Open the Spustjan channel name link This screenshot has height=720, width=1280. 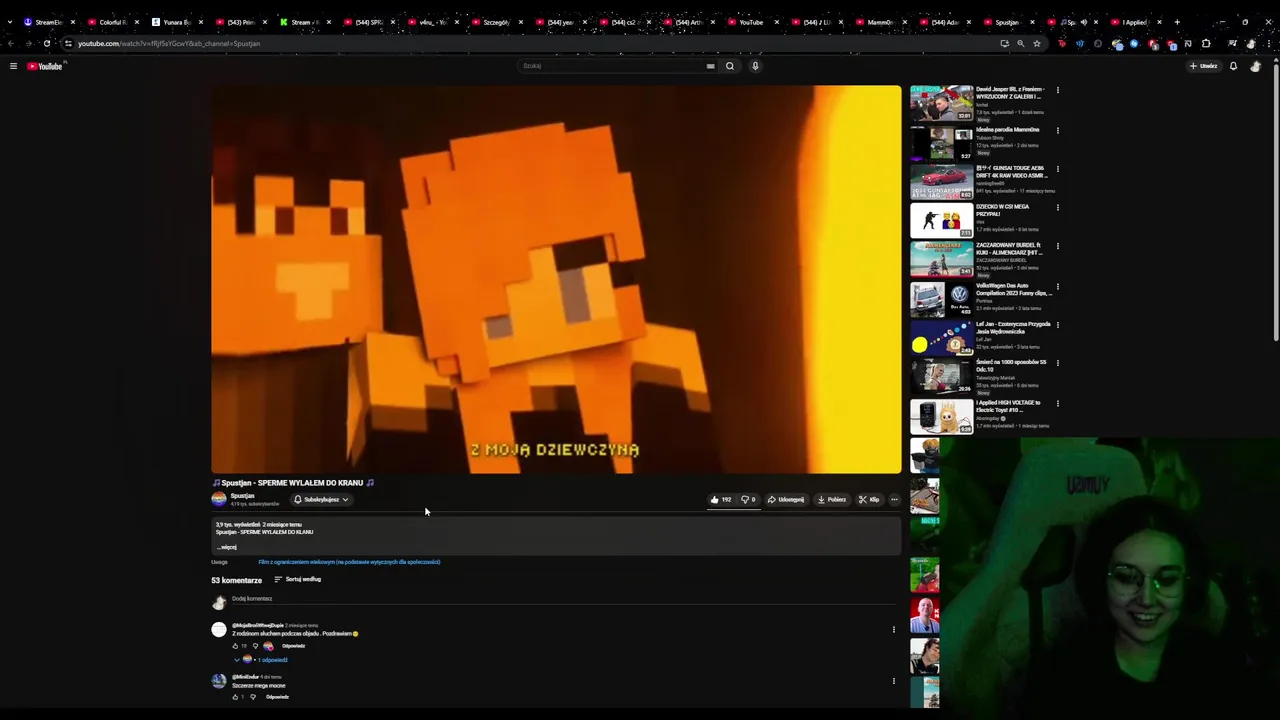242,496
